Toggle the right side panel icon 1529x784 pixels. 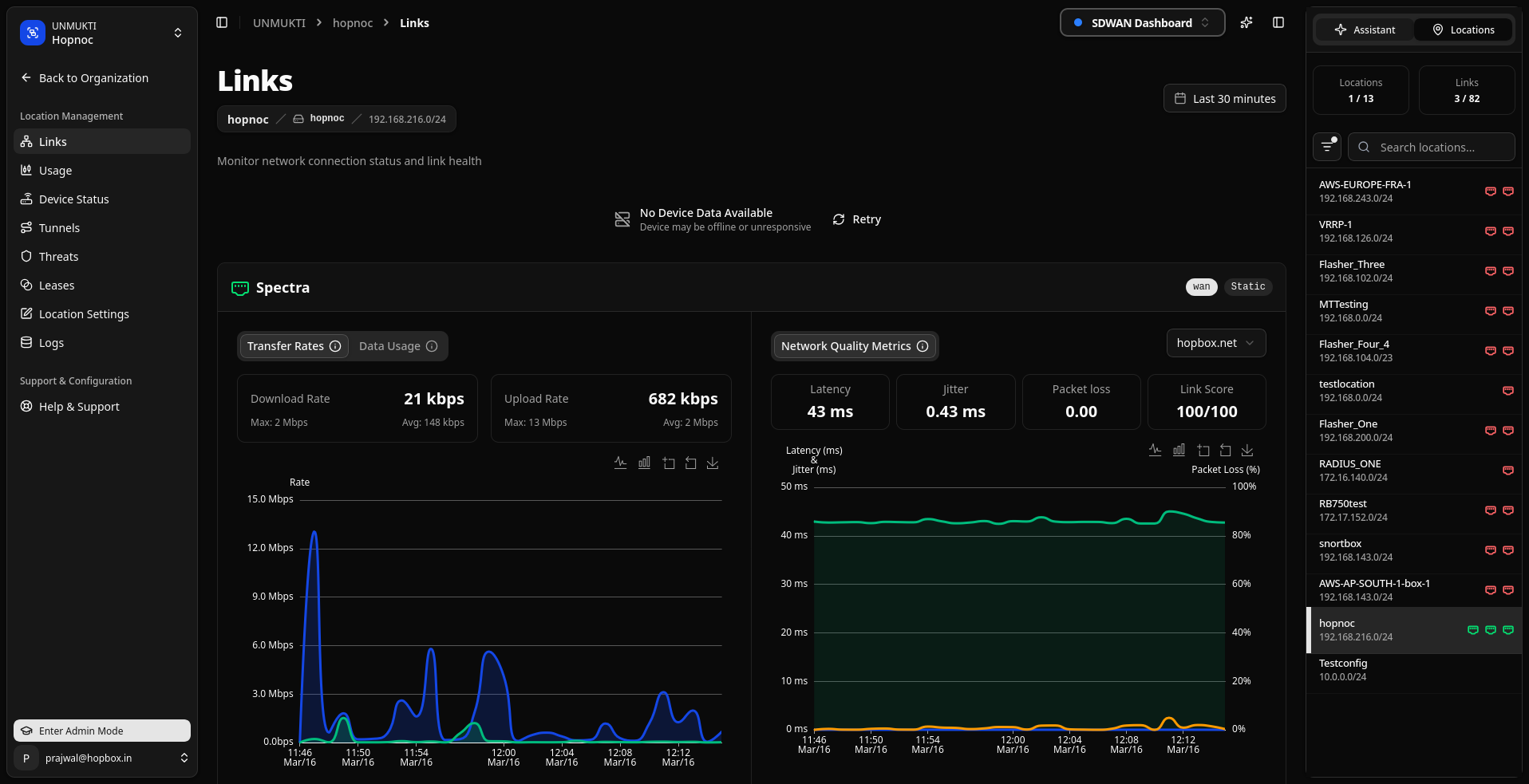1278,23
